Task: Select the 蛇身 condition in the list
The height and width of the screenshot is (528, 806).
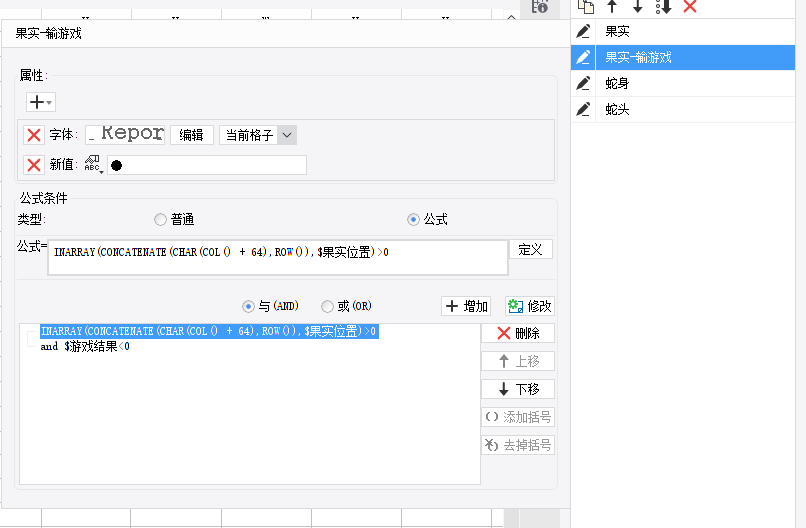Action: coord(695,83)
